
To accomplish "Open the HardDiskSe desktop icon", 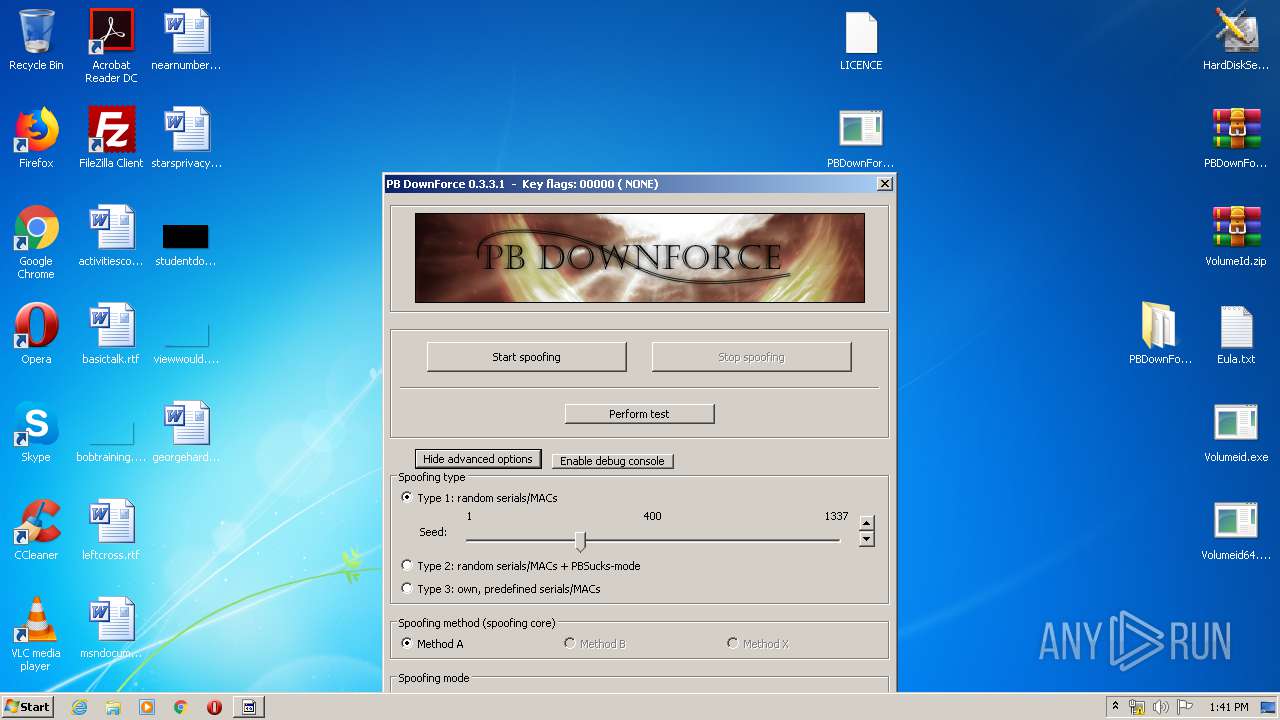I will [1236, 40].
